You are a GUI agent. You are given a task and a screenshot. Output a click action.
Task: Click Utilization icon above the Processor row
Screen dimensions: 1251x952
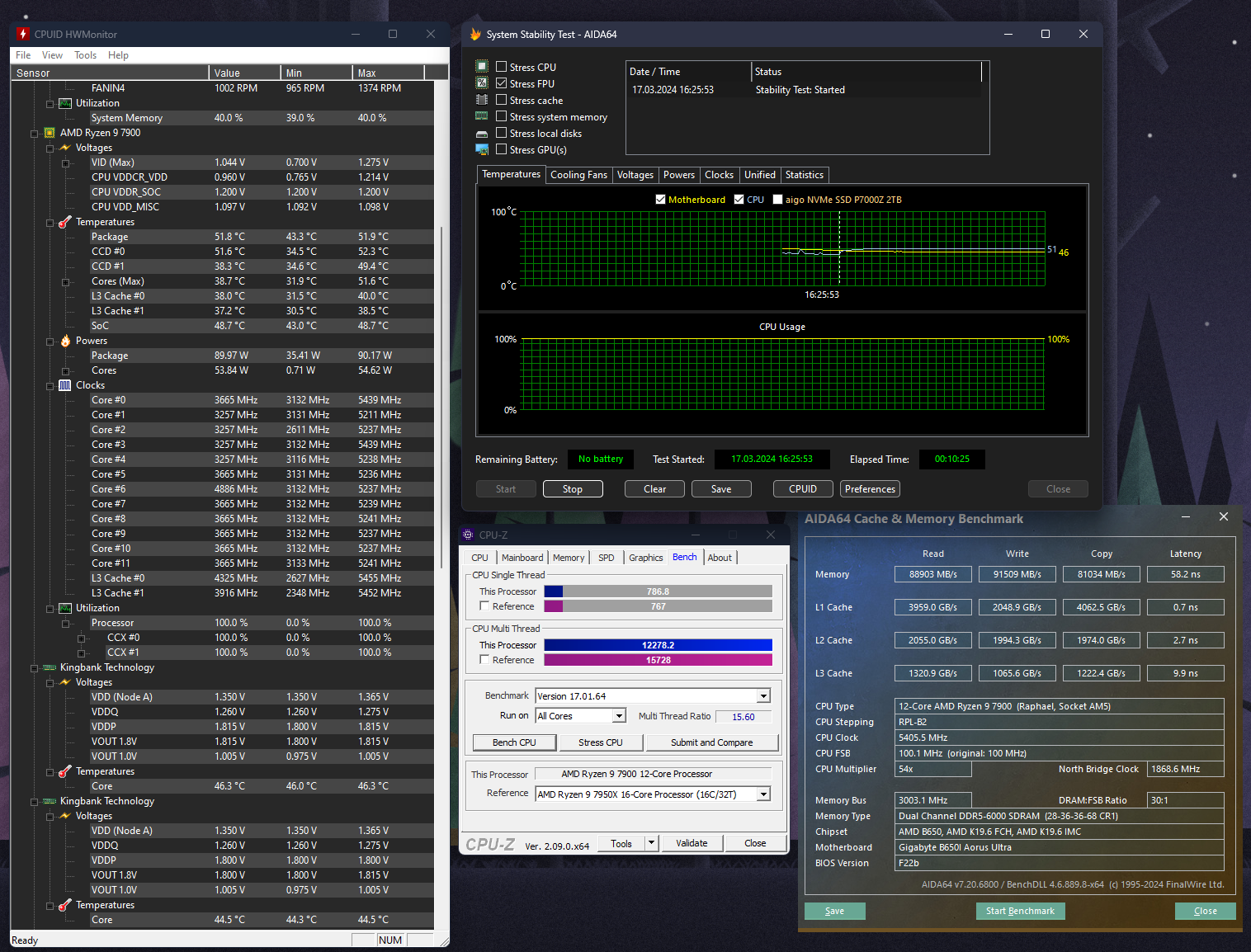tap(65, 608)
